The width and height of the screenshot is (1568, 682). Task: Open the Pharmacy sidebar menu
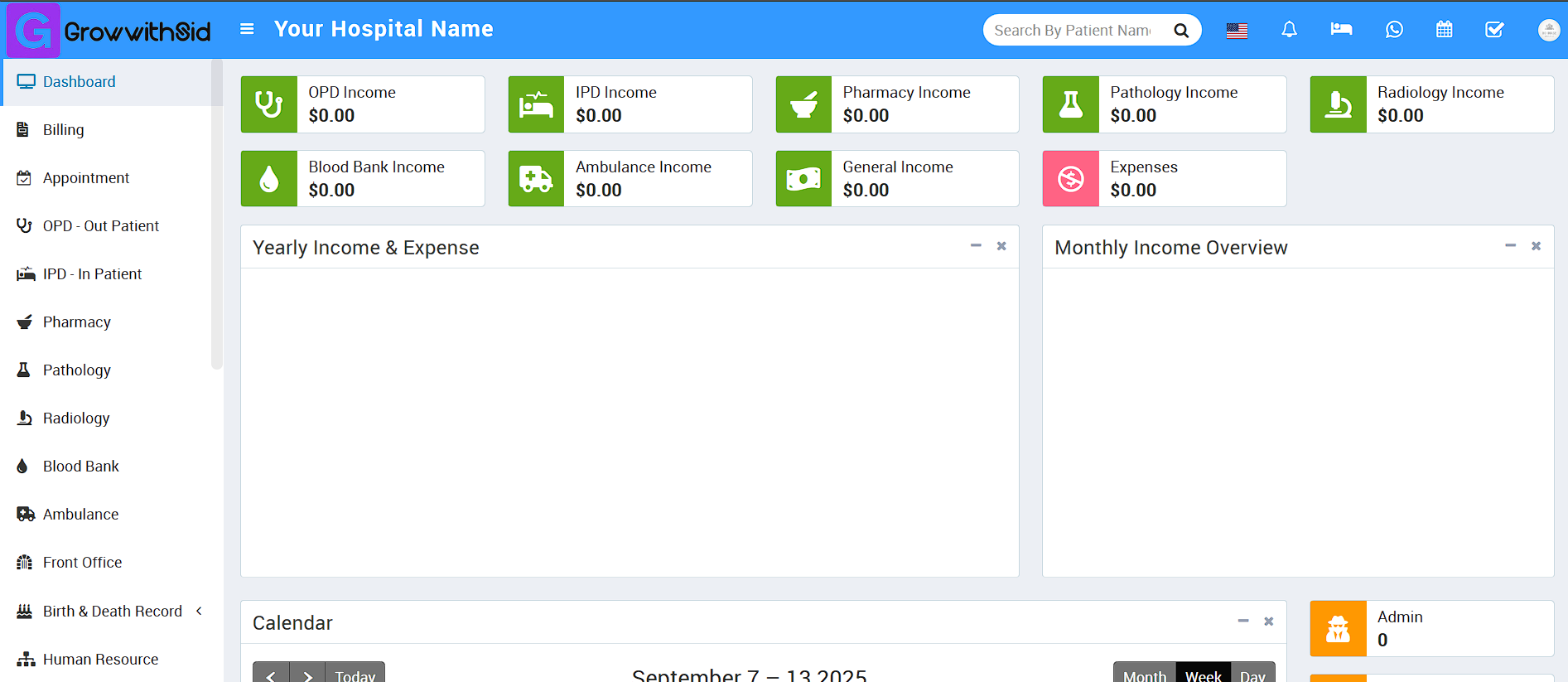click(x=76, y=322)
